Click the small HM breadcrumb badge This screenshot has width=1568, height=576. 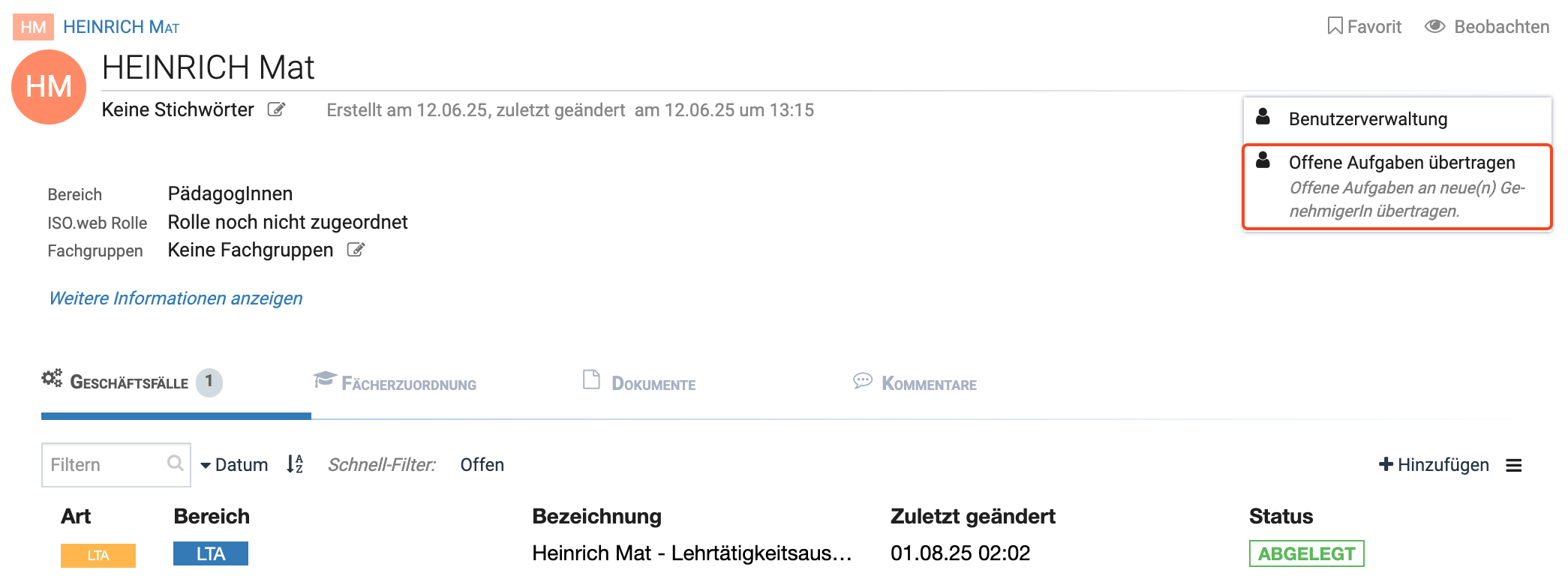[33, 27]
